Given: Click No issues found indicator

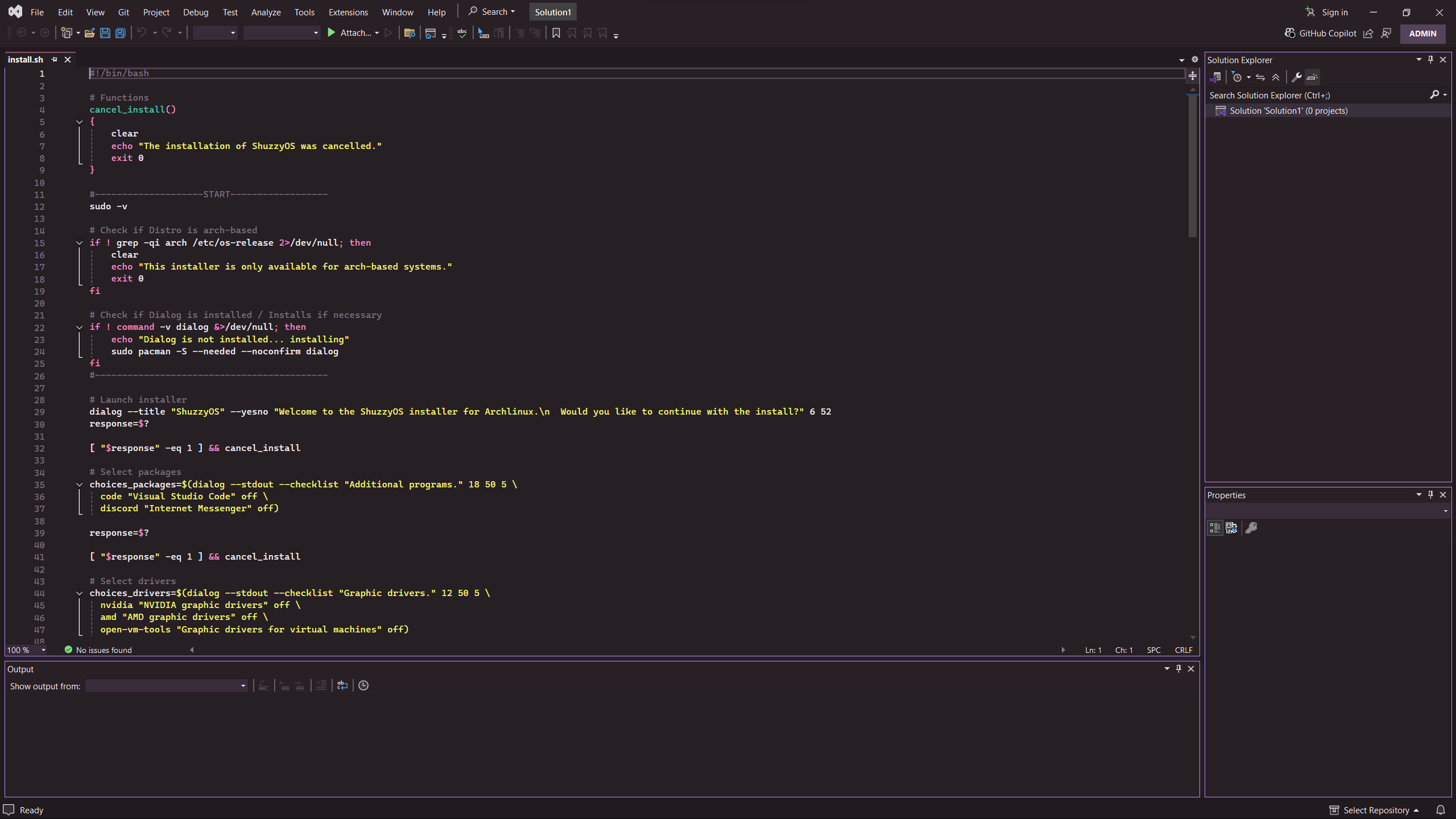Looking at the screenshot, I should [98, 650].
